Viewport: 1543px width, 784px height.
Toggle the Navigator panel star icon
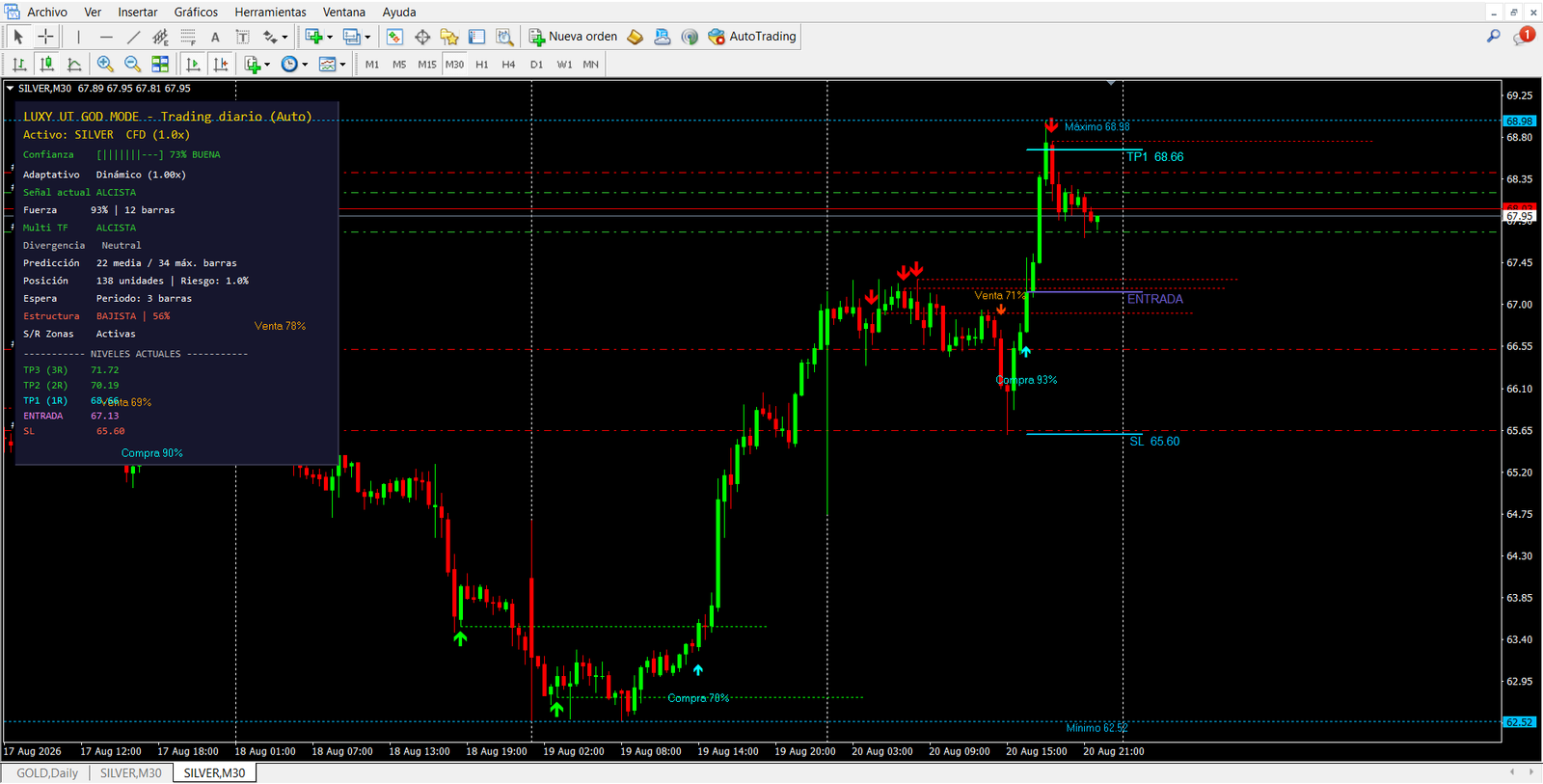point(449,37)
